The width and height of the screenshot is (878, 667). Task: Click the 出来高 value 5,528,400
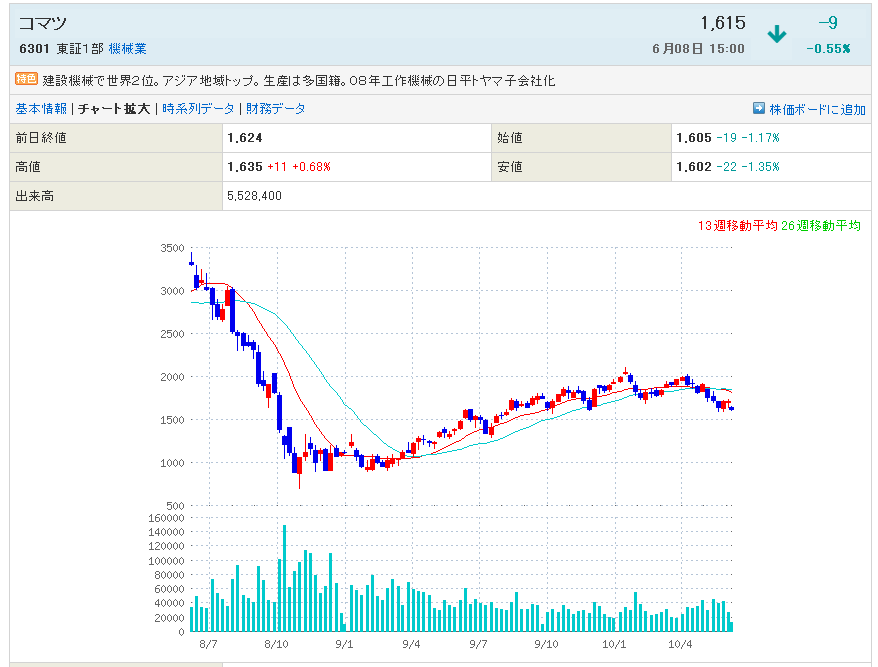[254, 196]
